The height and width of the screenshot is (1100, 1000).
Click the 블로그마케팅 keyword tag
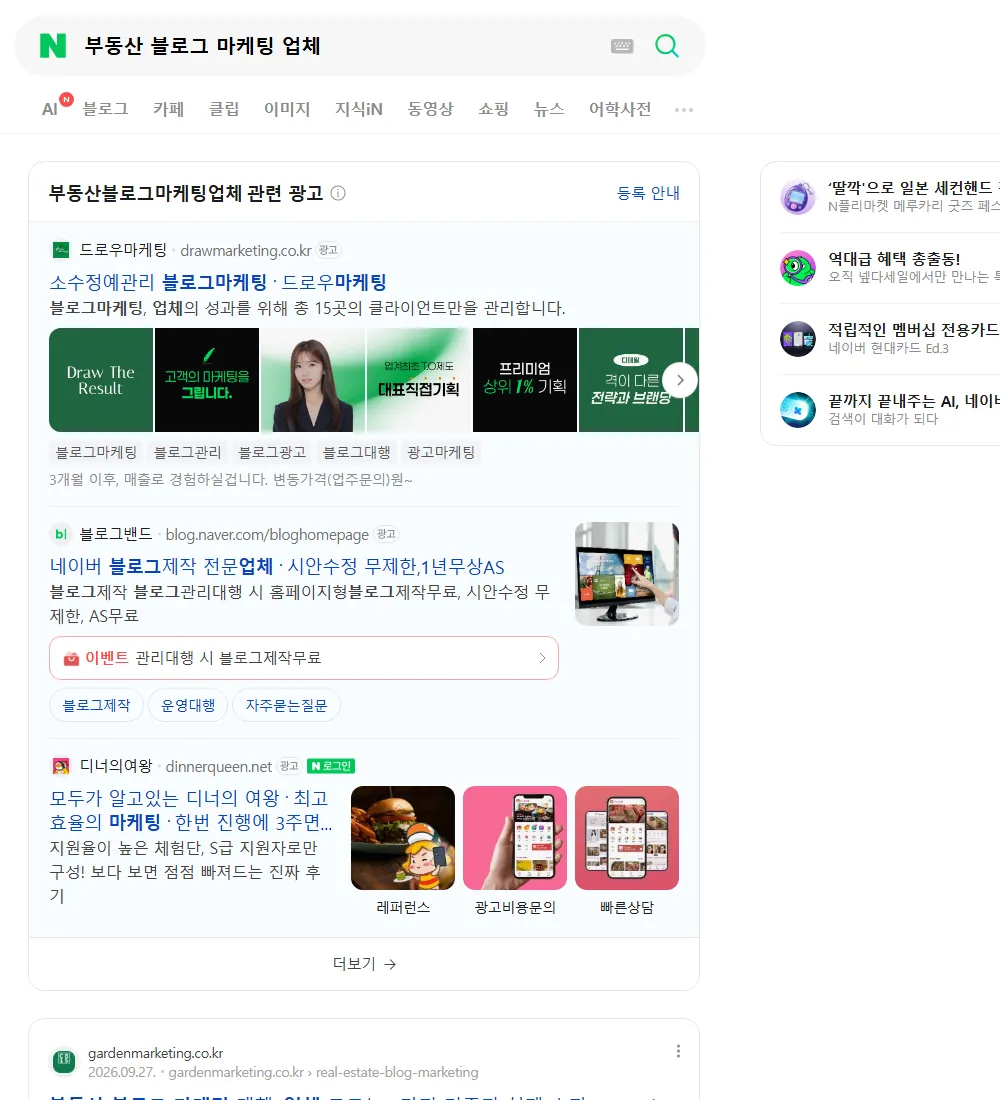[96, 452]
